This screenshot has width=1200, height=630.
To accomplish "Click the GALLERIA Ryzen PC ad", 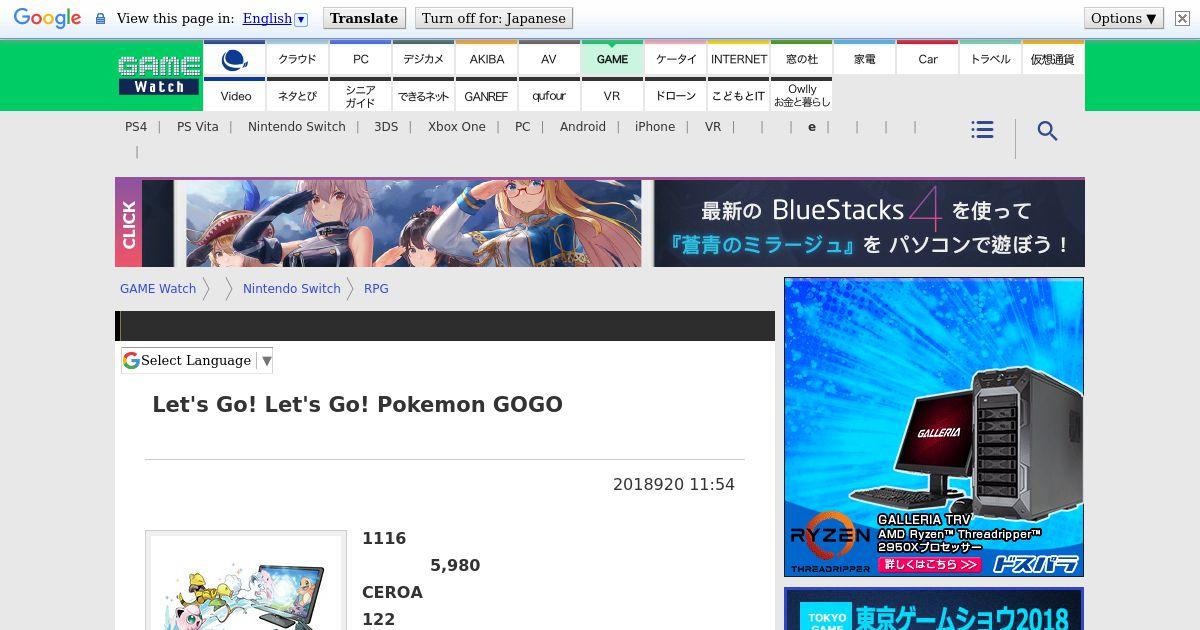I will 934,427.
